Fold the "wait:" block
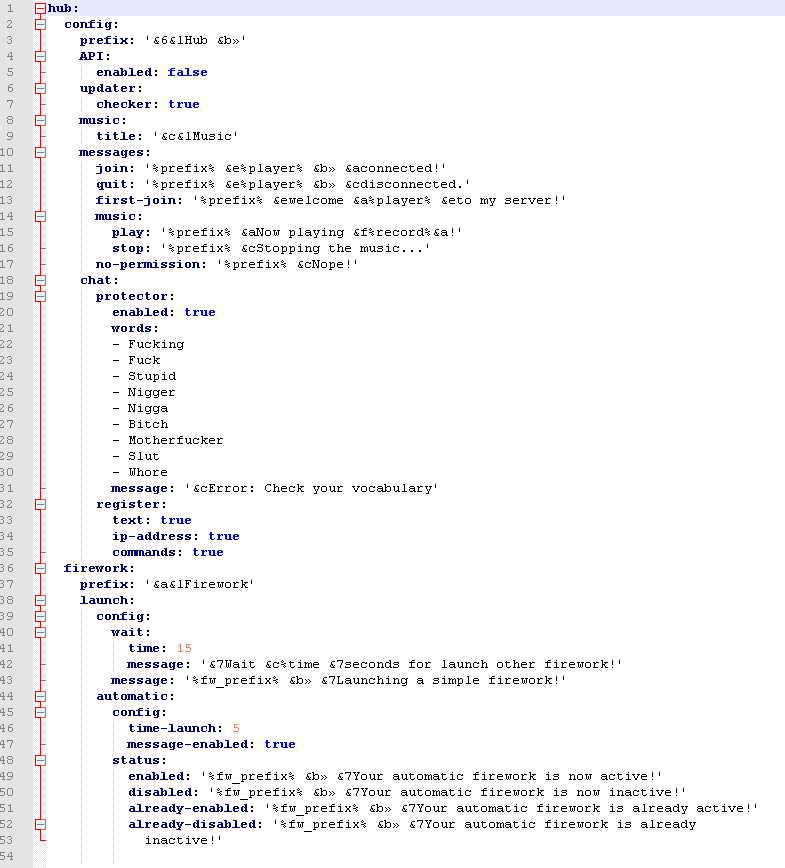 tap(40, 632)
